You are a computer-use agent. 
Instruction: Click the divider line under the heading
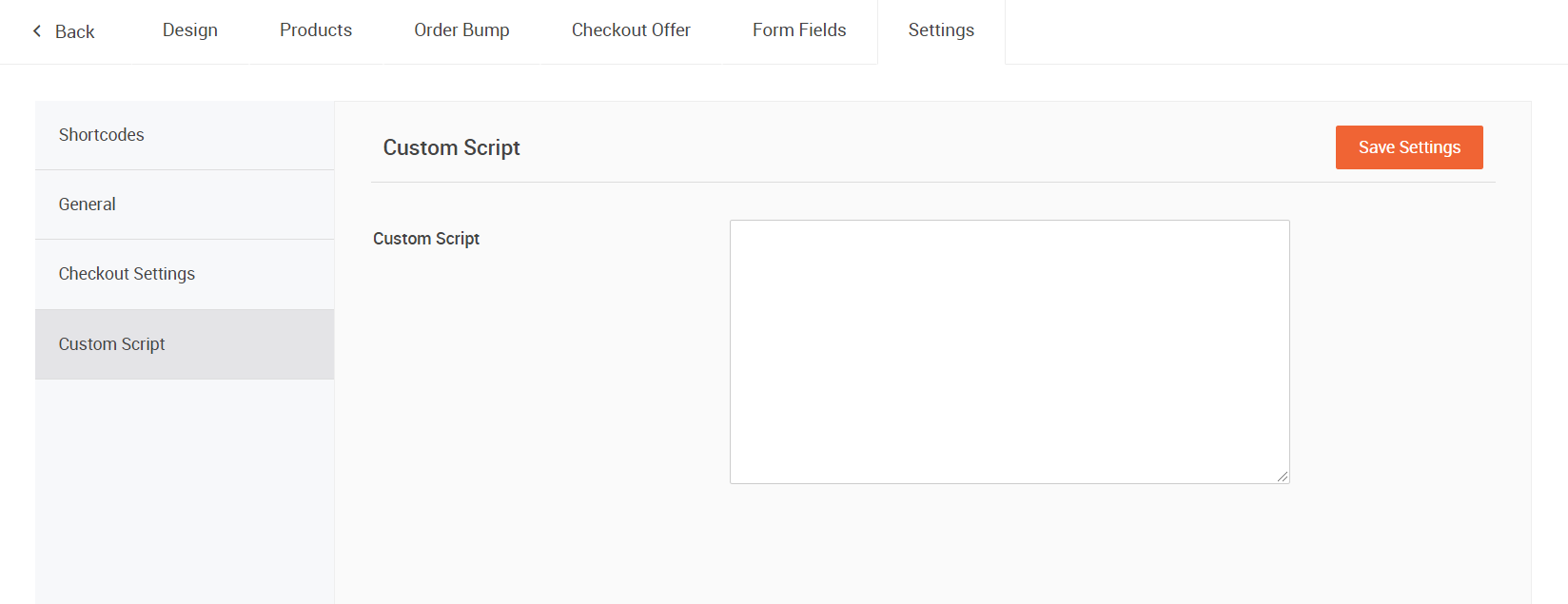click(932, 182)
